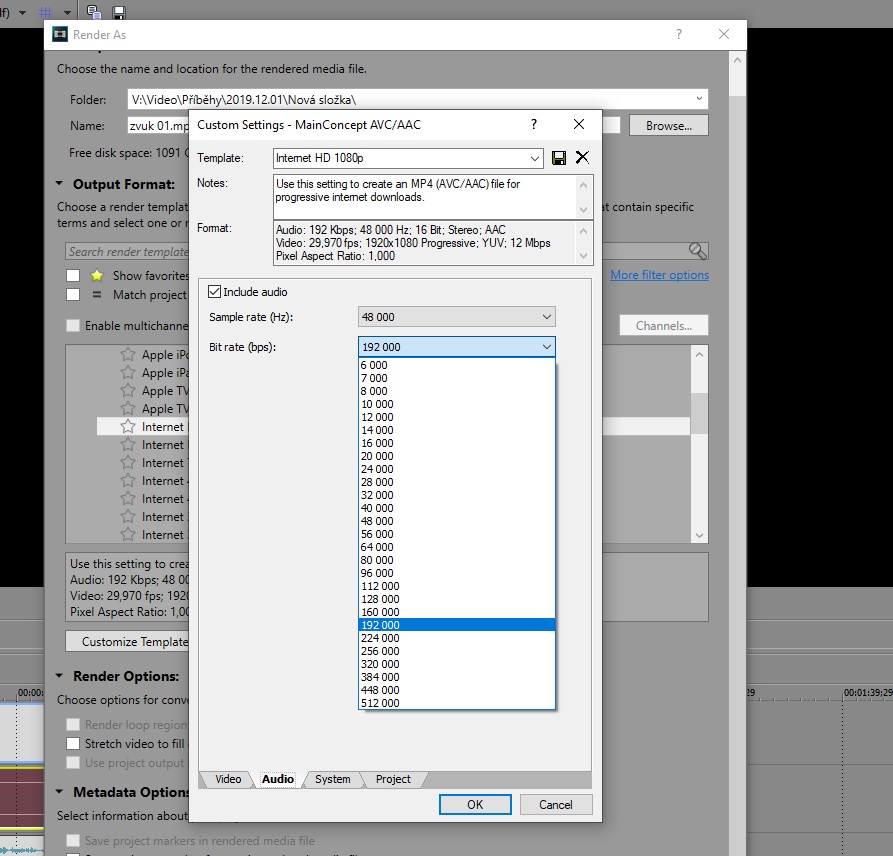Choose 256 000 from the bit rate list

(x=380, y=651)
